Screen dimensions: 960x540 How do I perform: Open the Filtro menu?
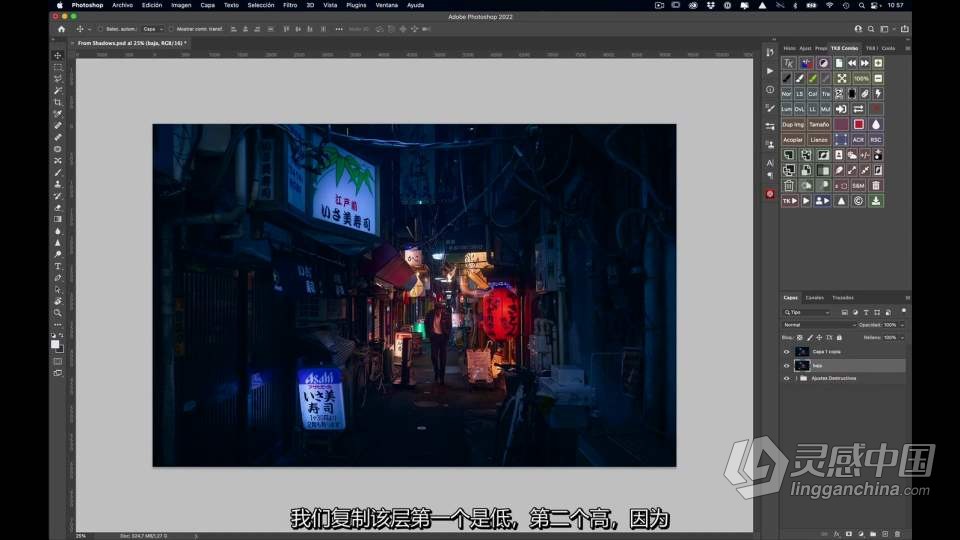290,5
